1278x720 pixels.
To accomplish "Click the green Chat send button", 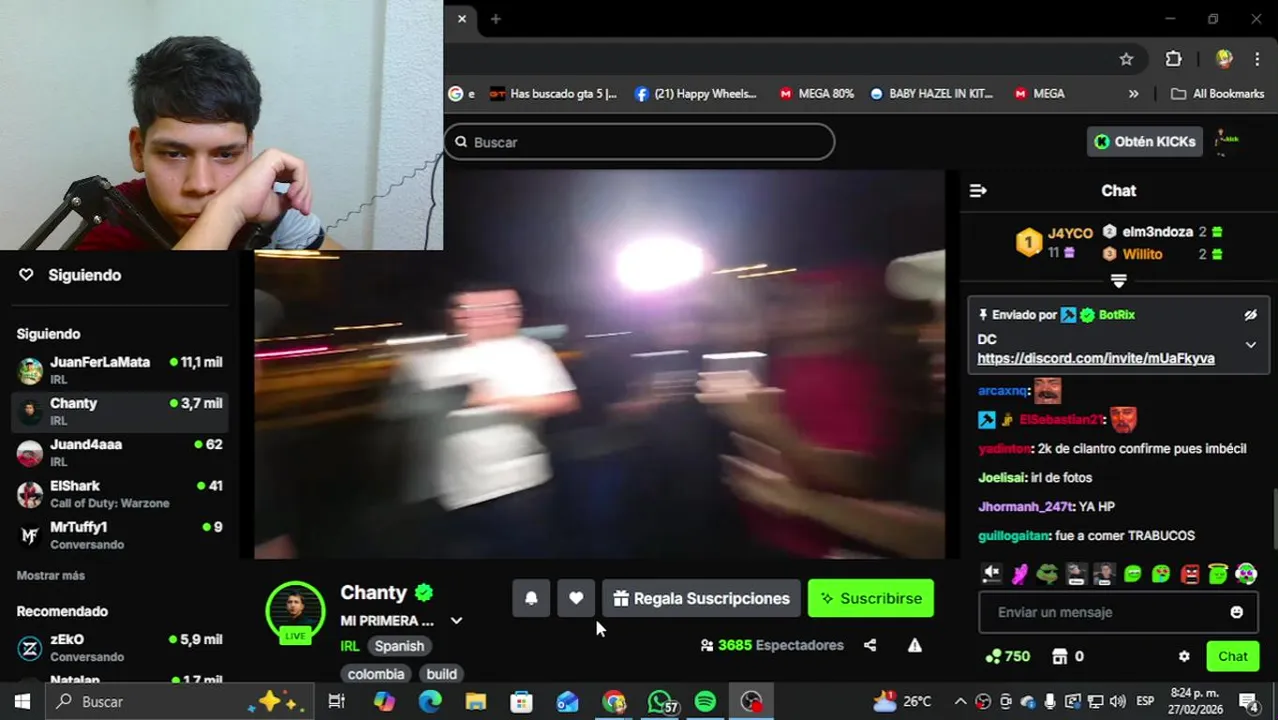I will pyautogui.click(x=1232, y=656).
